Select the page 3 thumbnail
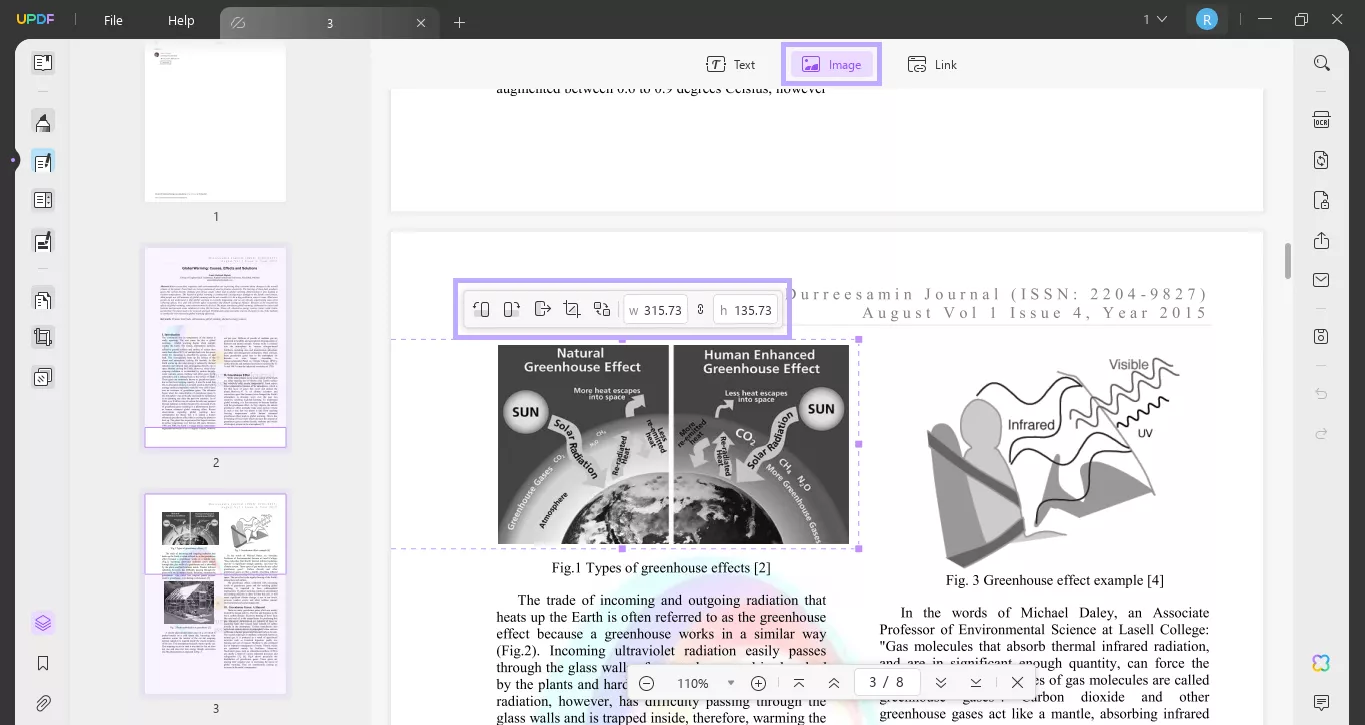1365x725 pixels. 215,594
